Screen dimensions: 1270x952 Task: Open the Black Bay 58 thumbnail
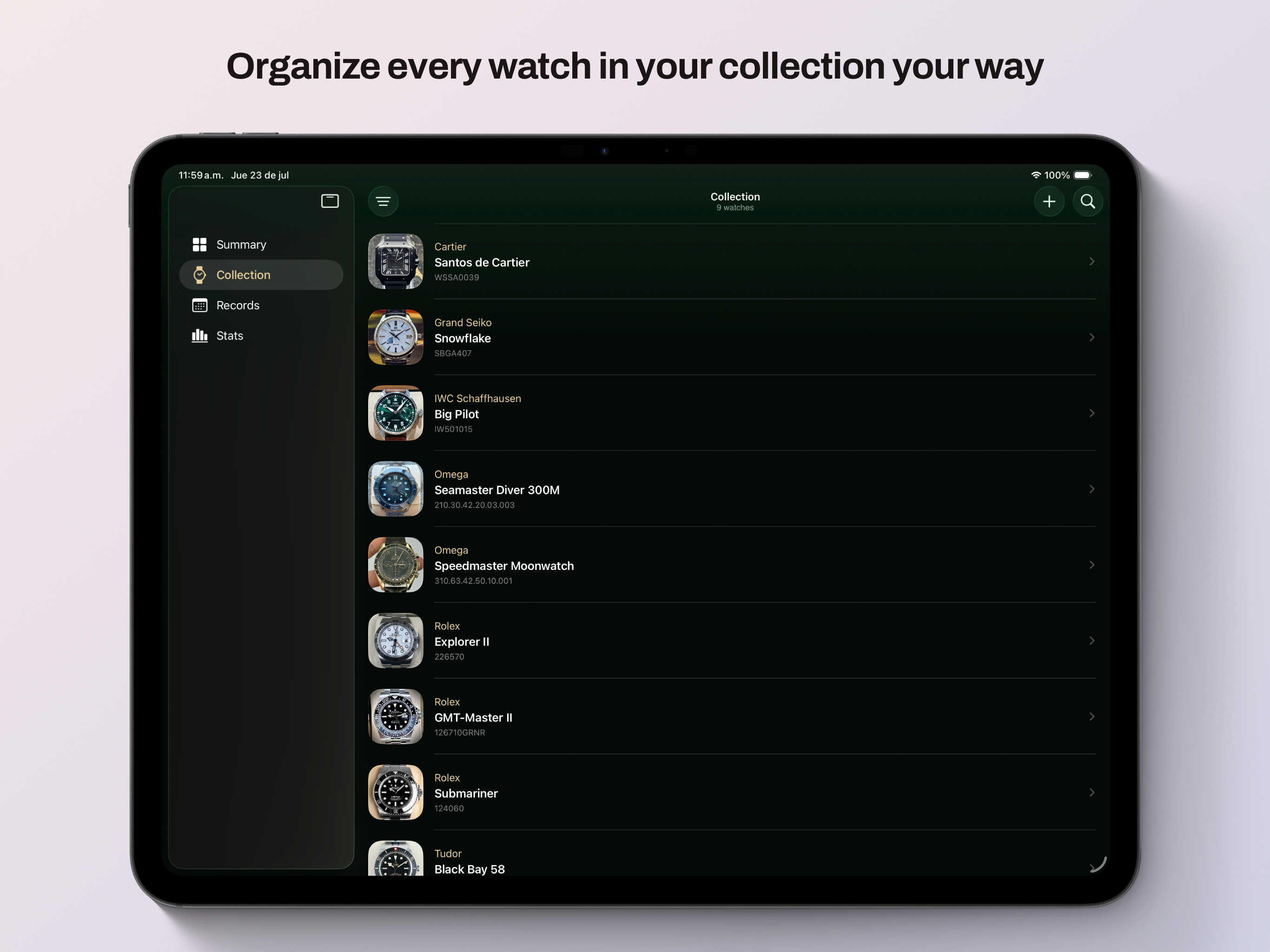pyautogui.click(x=396, y=858)
